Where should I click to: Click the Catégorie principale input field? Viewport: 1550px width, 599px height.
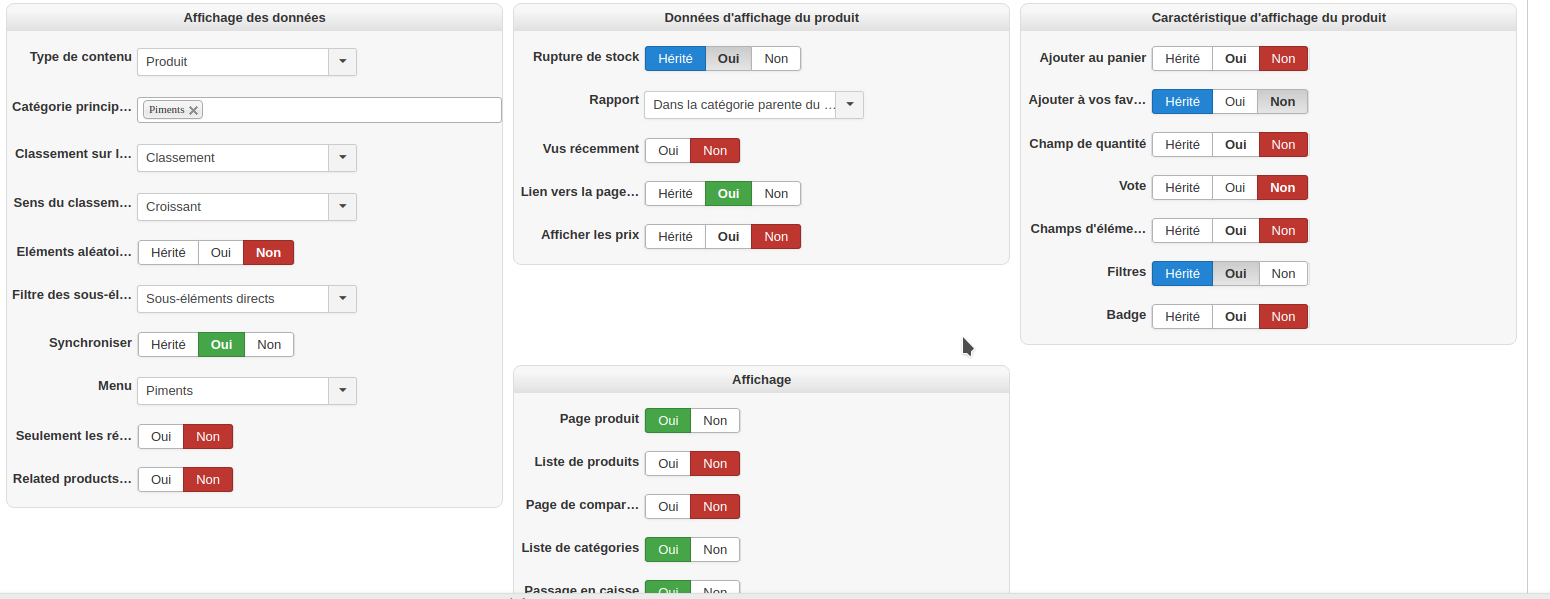pyautogui.click(x=350, y=110)
